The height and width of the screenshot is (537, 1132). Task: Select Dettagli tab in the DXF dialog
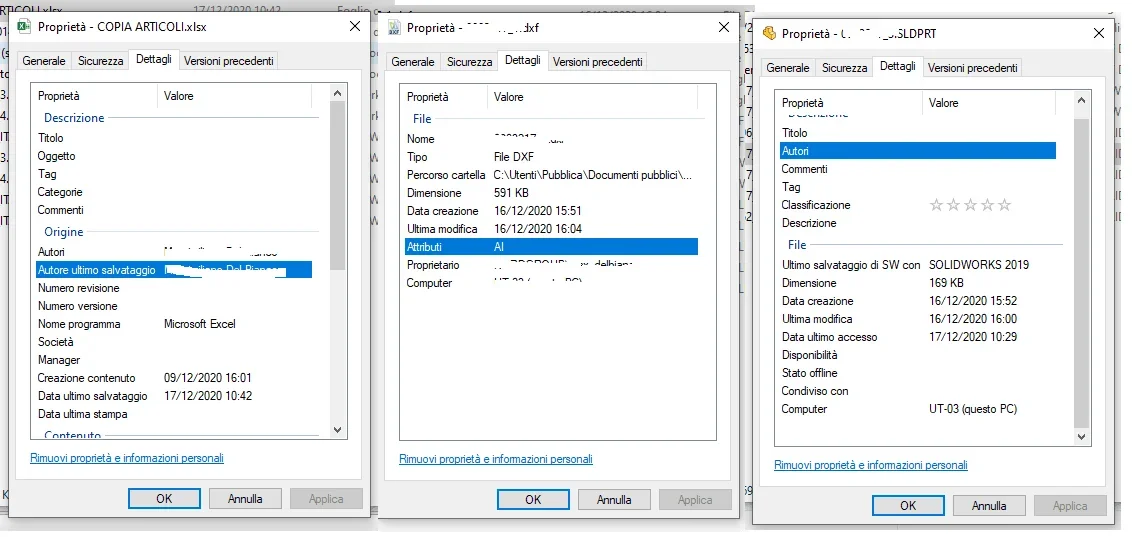pyautogui.click(x=523, y=61)
